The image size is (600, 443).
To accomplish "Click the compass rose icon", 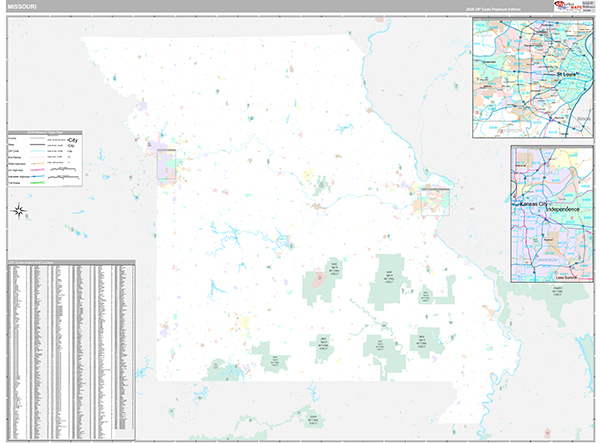I will [18, 210].
